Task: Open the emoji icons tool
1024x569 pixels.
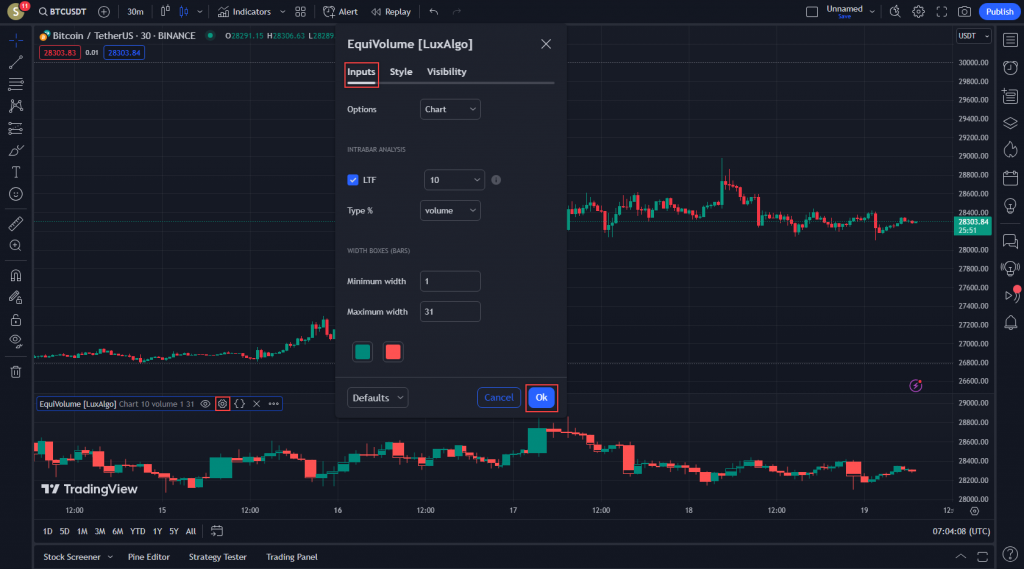Action: click(16, 194)
